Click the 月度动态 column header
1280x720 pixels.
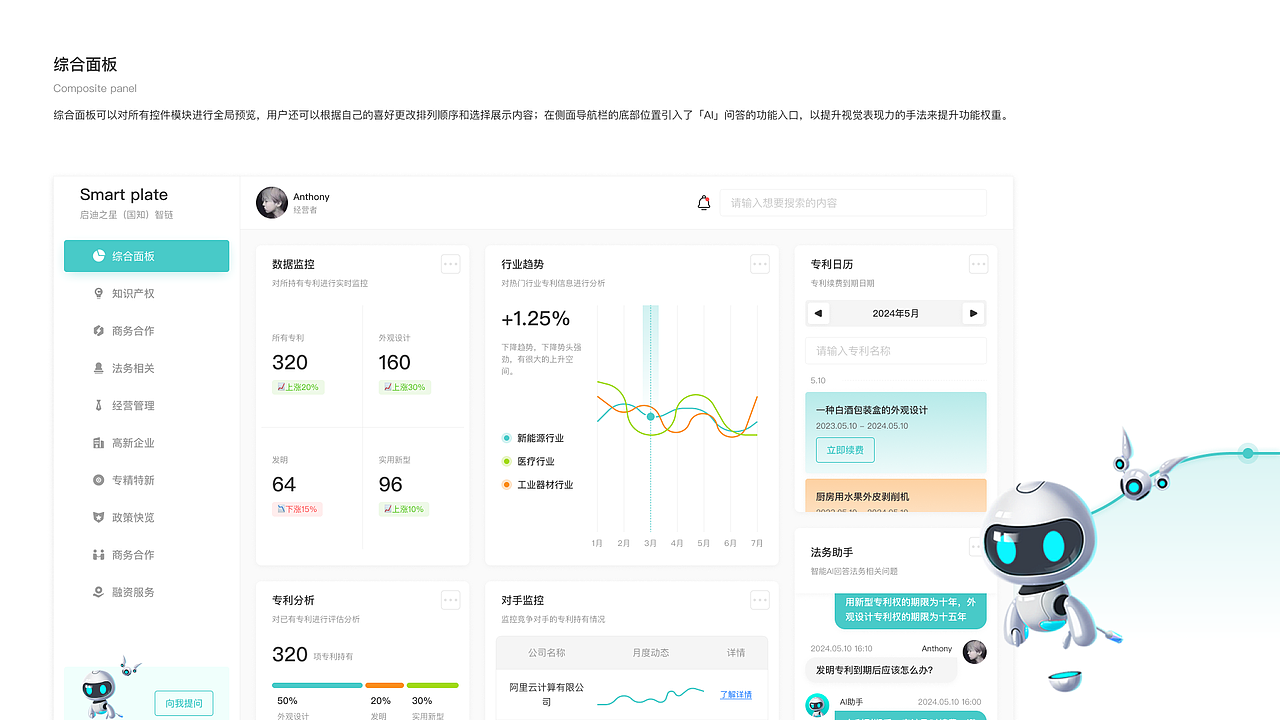pos(651,653)
